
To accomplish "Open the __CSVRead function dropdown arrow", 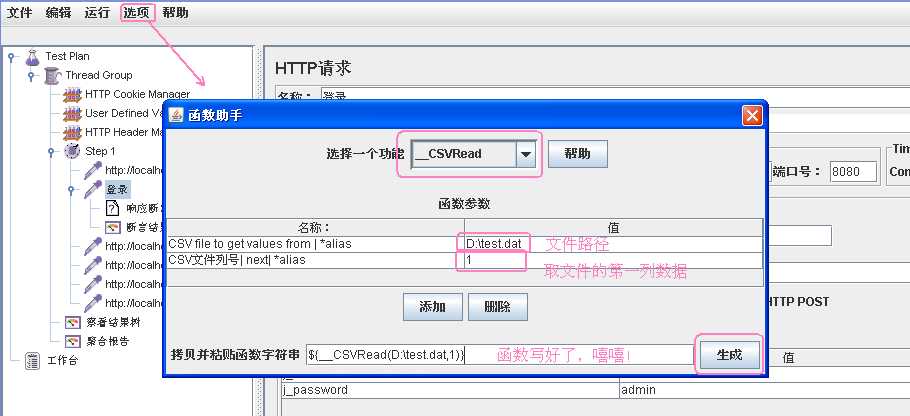I will [x=526, y=154].
